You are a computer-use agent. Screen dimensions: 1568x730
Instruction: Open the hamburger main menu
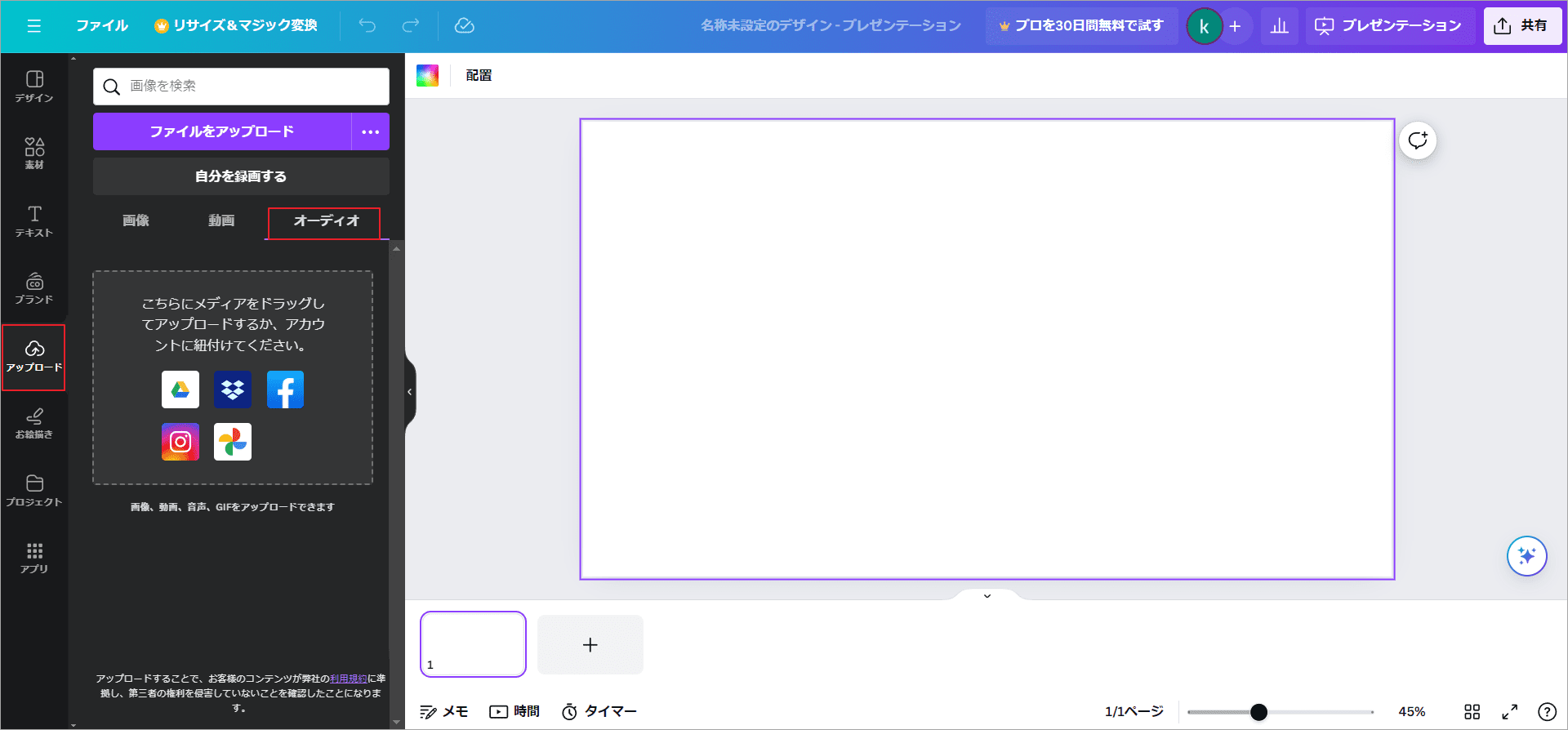click(33, 26)
